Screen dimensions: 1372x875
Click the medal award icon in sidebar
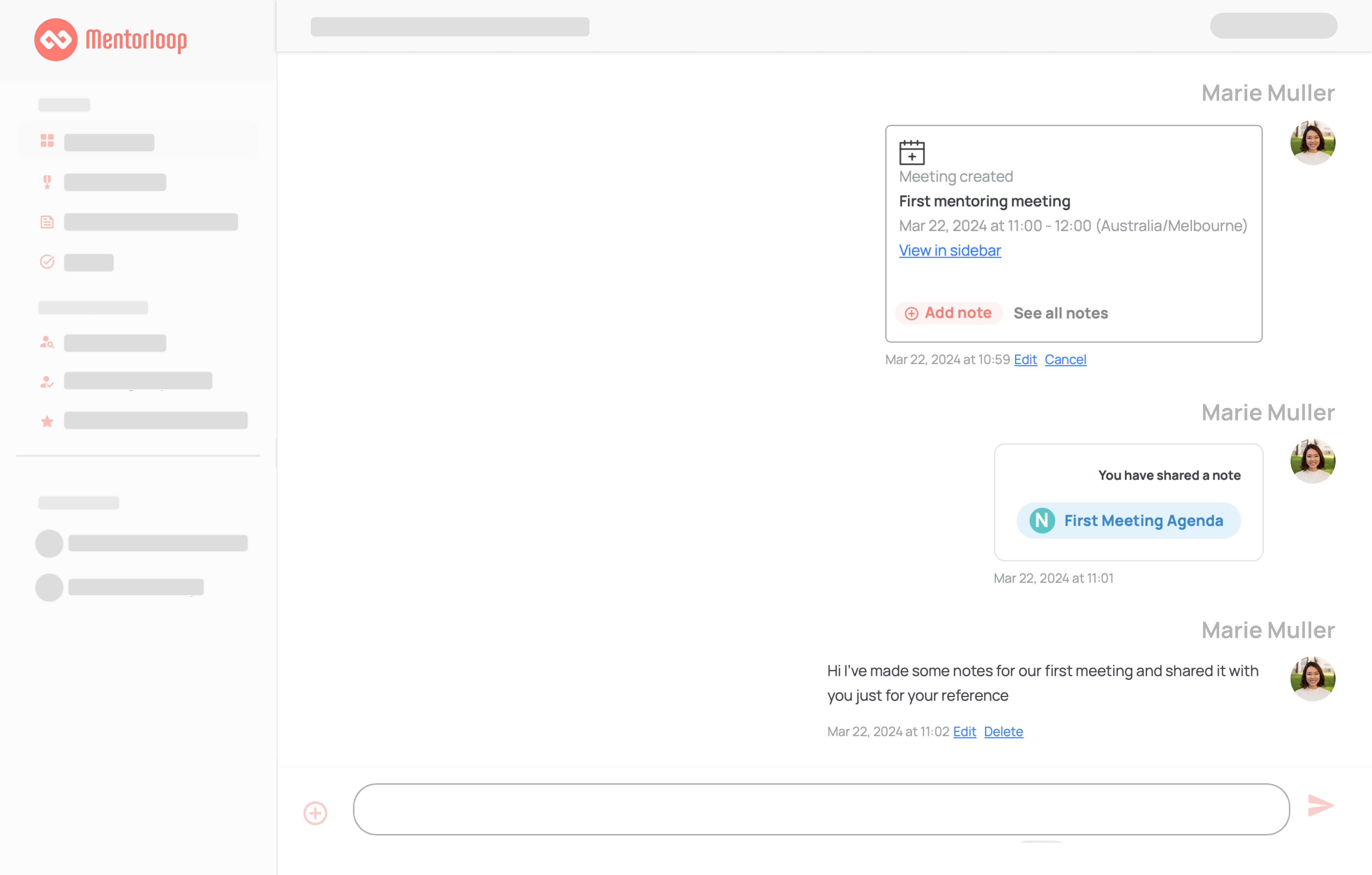click(x=47, y=182)
